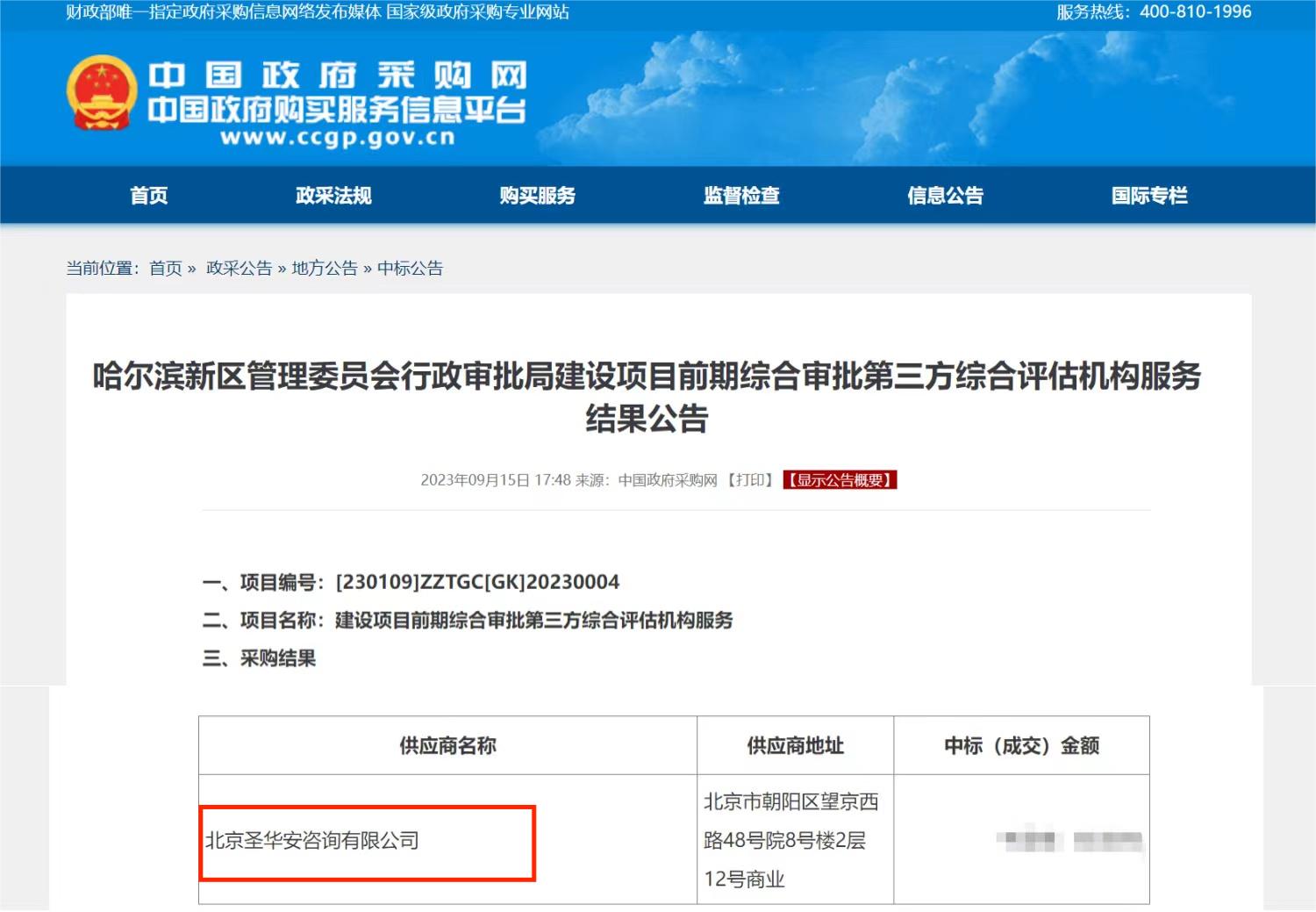Click breadcrumb link 地方公告
Viewport: 1316px width, 912px height.
(x=325, y=269)
